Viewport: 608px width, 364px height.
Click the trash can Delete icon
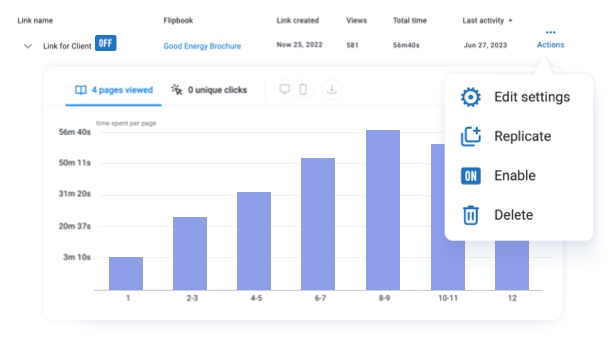(x=471, y=215)
